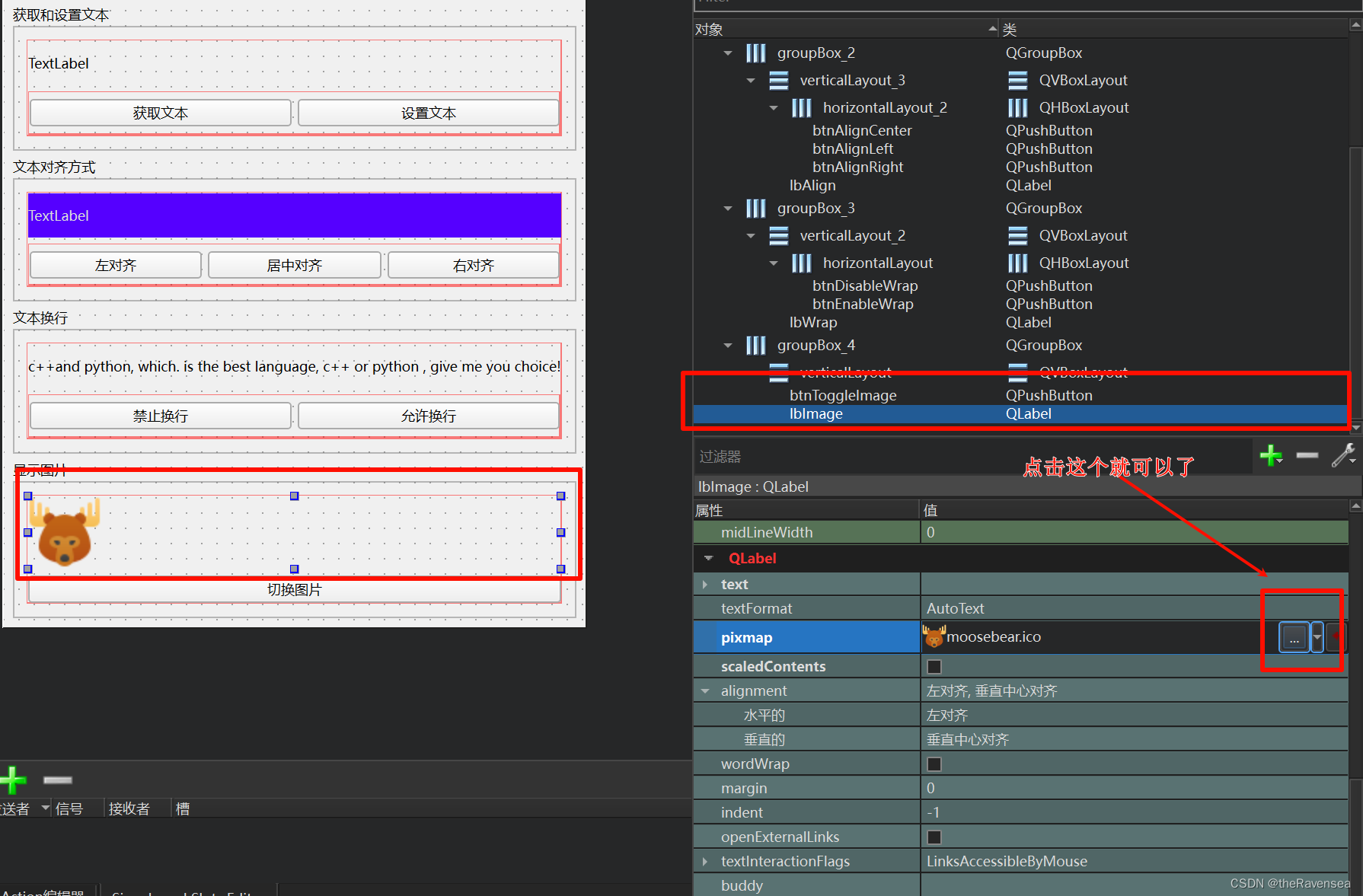This screenshot has width=1363, height=896.
Task: Open property editor wrench settings icon
Action: [1343, 455]
